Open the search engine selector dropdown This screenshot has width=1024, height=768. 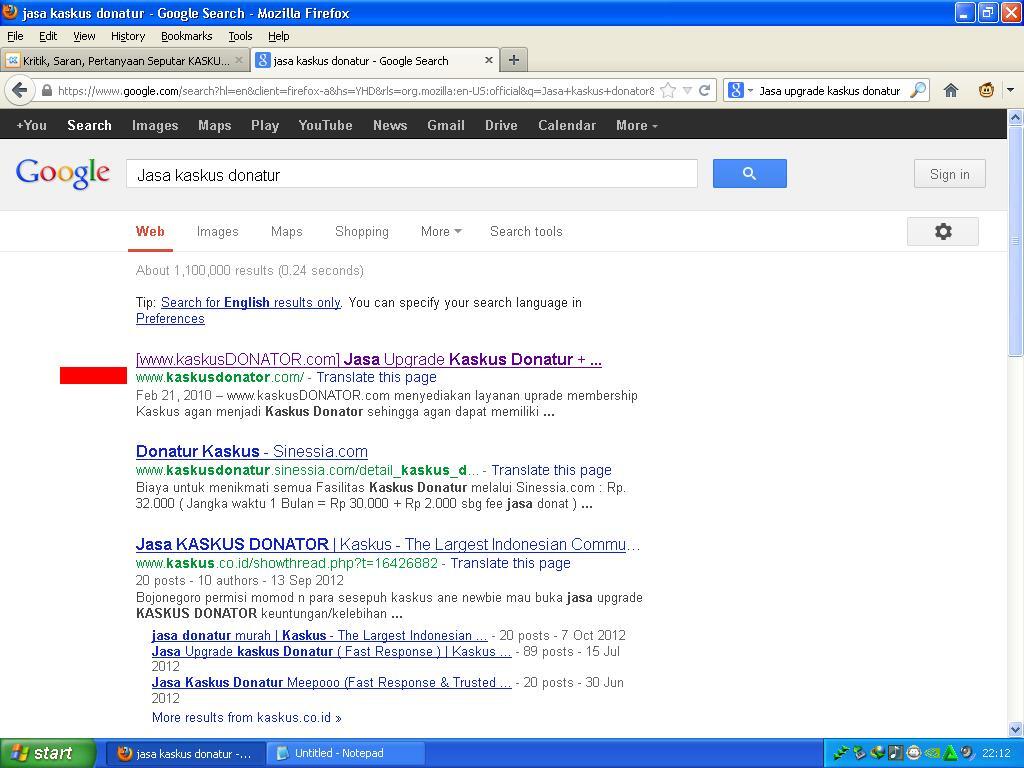point(739,90)
